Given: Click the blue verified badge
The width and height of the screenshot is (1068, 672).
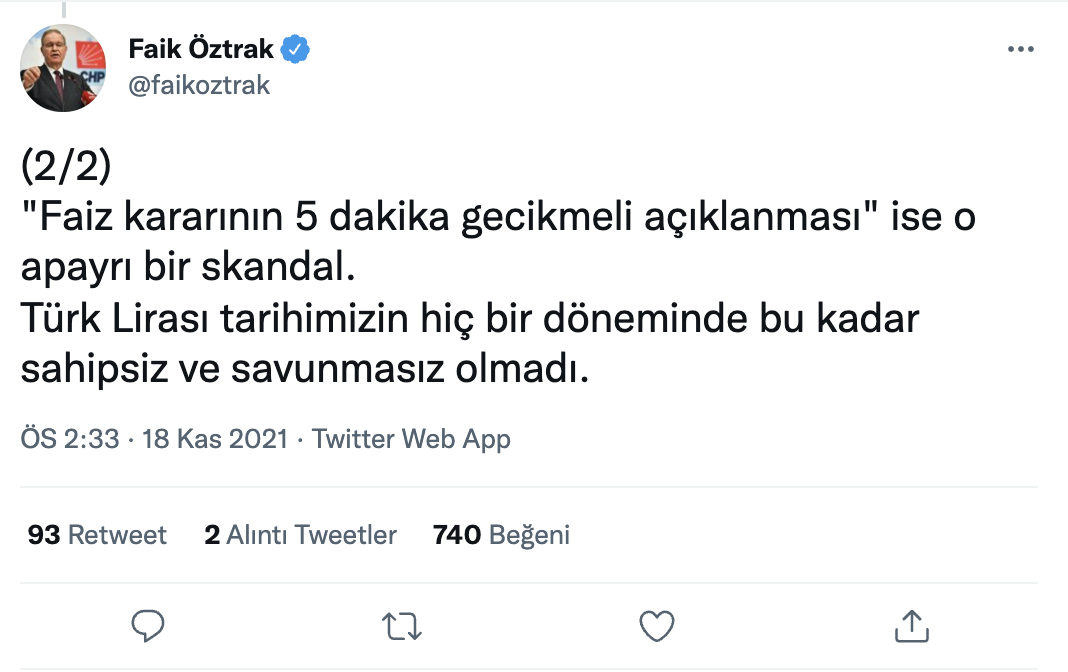Looking at the screenshot, I should click(298, 49).
